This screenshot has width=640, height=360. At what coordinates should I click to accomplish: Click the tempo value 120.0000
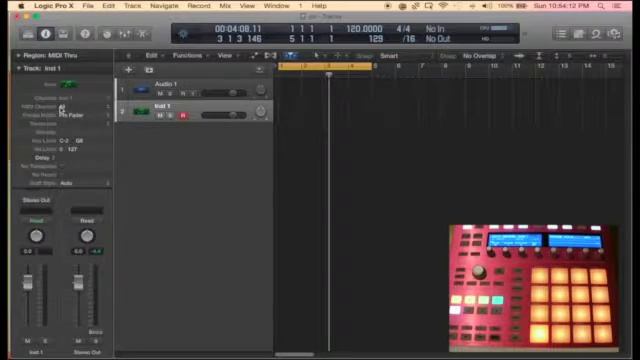coord(364,29)
